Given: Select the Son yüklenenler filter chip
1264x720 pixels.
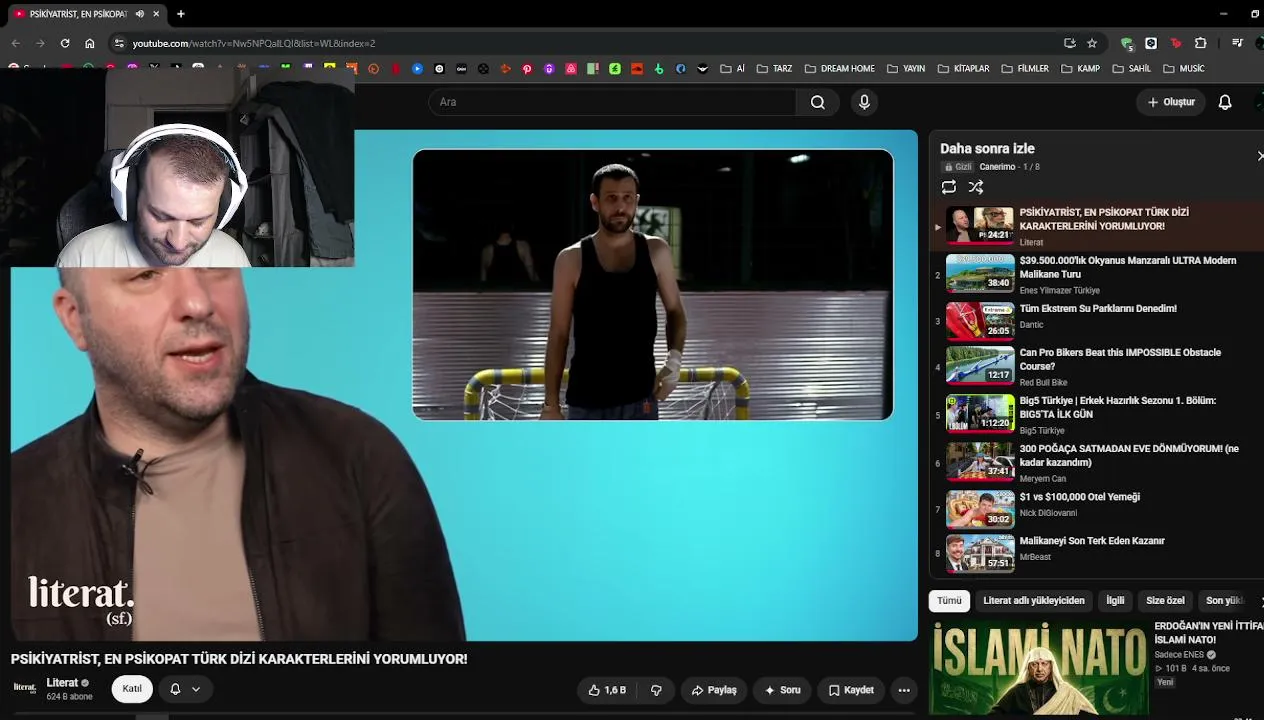Looking at the screenshot, I should click(x=1225, y=601).
